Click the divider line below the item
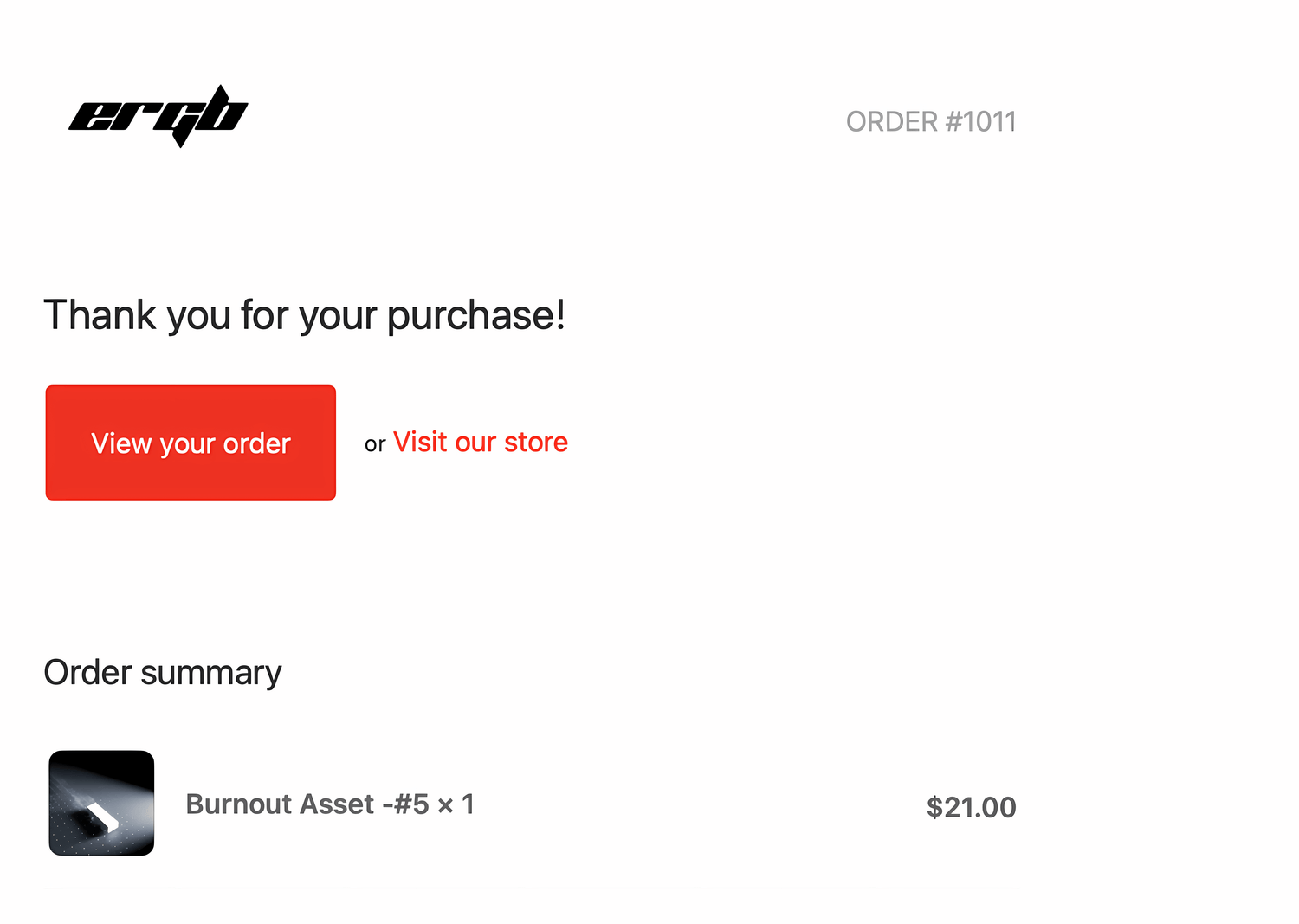Image resolution: width=1299 pixels, height=924 pixels. (x=532, y=888)
